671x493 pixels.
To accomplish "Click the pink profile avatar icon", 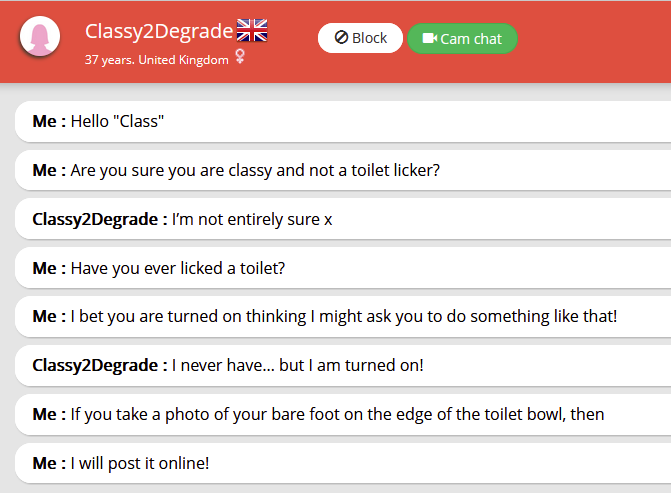I will click(41, 38).
